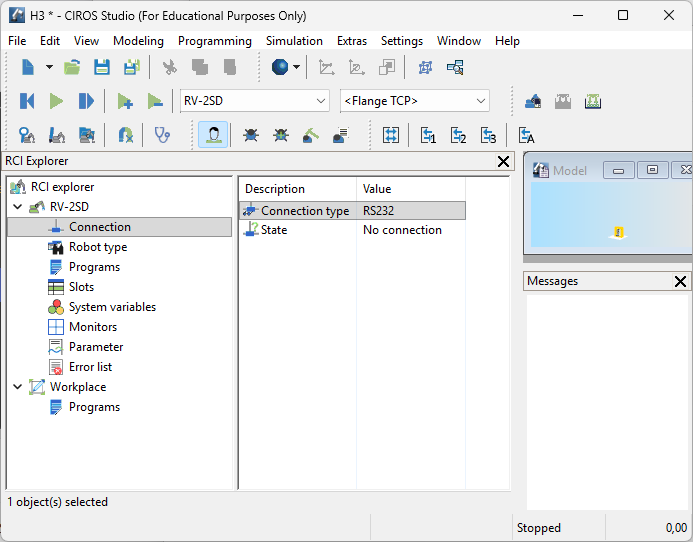Image resolution: width=693 pixels, height=542 pixels.
Task: Click the green play icon with minus sign
Action: (155, 101)
